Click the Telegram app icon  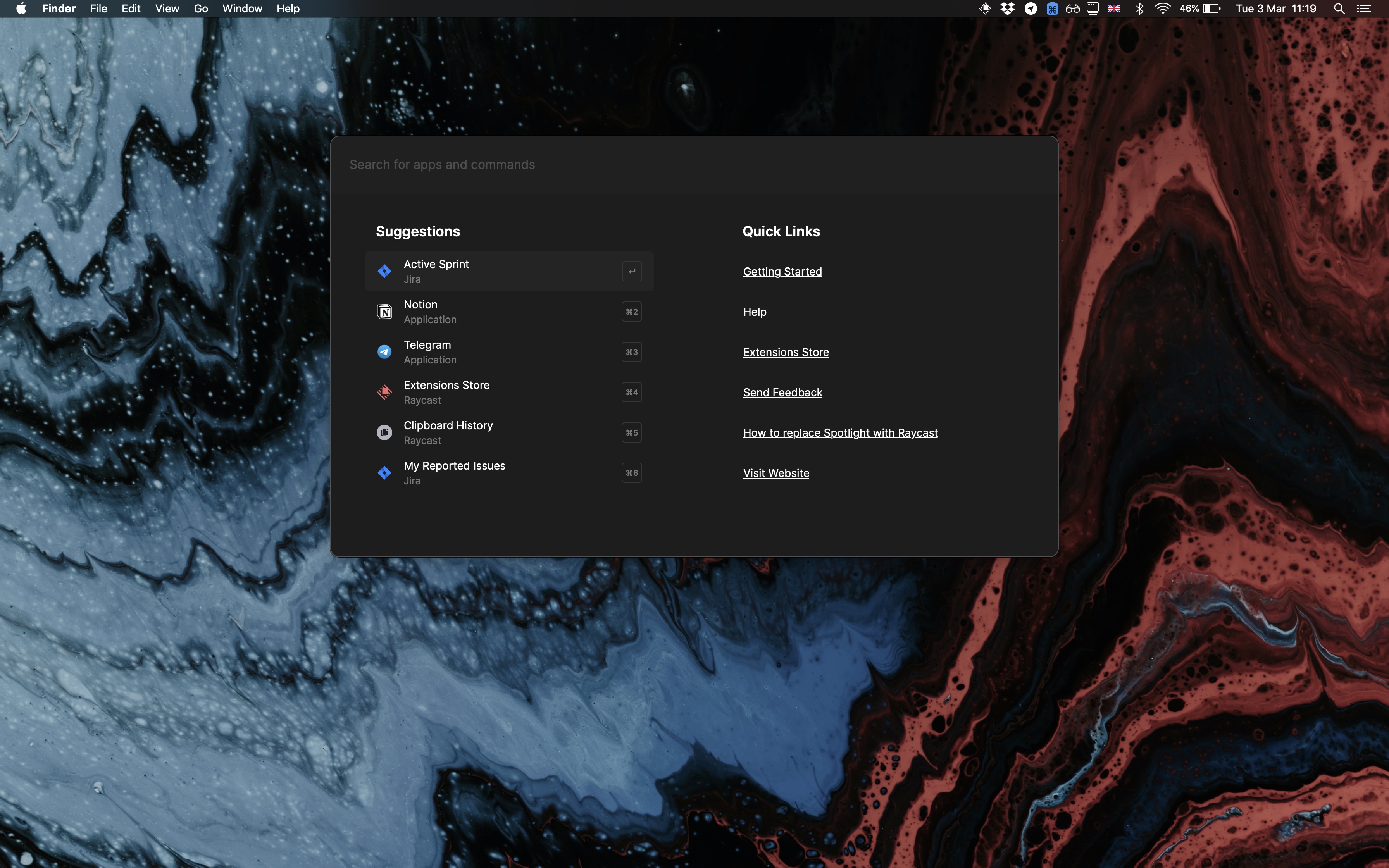point(384,352)
